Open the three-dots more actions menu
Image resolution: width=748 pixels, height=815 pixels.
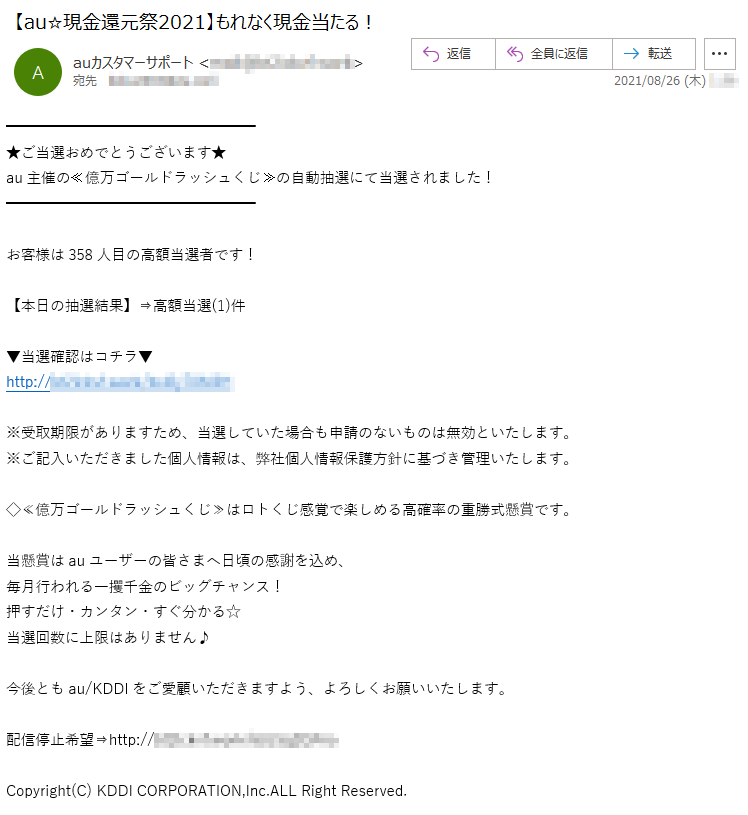point(719,54)
